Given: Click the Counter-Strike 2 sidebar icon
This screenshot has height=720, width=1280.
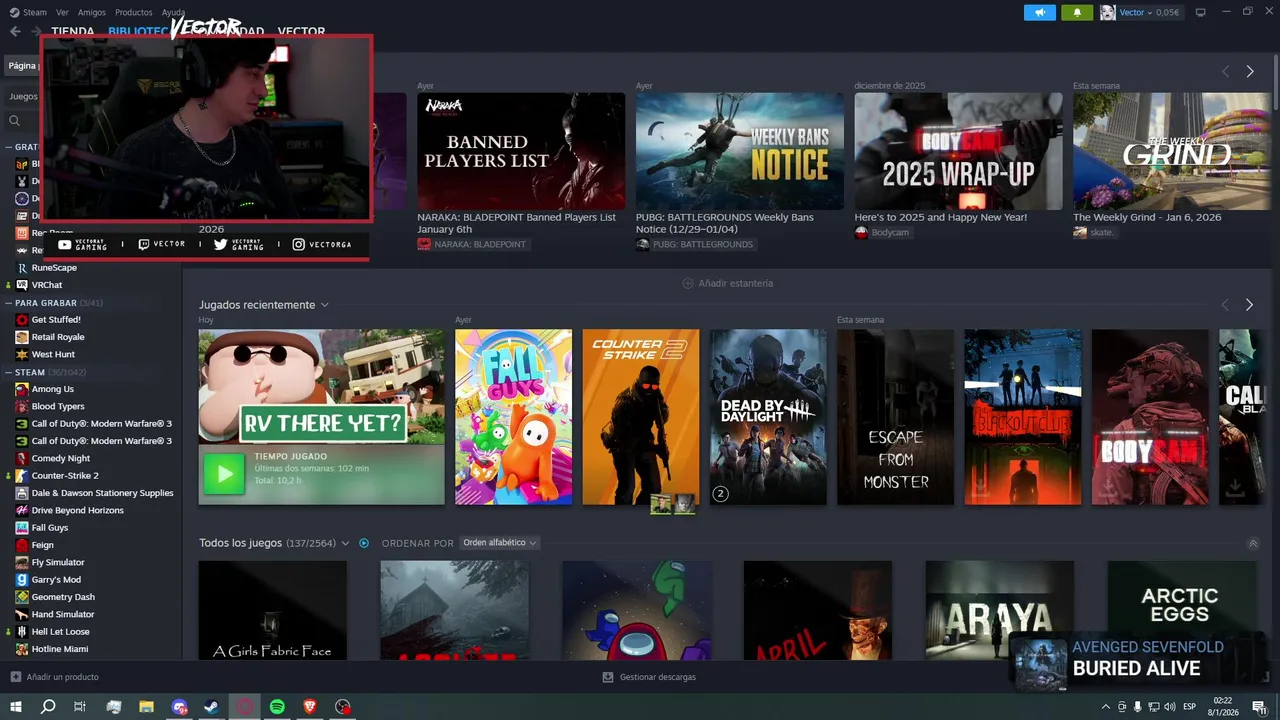Looking at the screenshot, I should click(22, 476).
